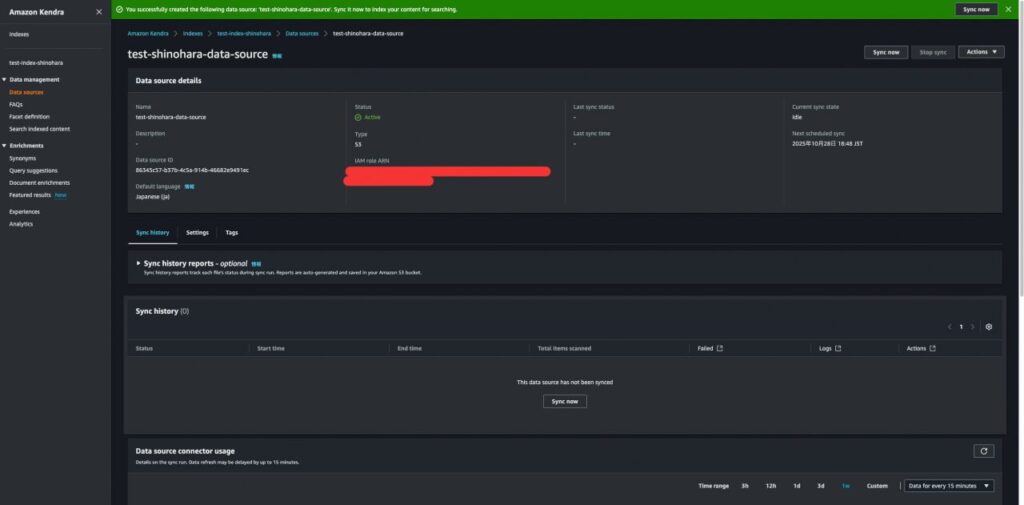Viewport: 1024px width, 505px height.
Task: Select the 3h time range option
Action: click(x=745, y=486)
